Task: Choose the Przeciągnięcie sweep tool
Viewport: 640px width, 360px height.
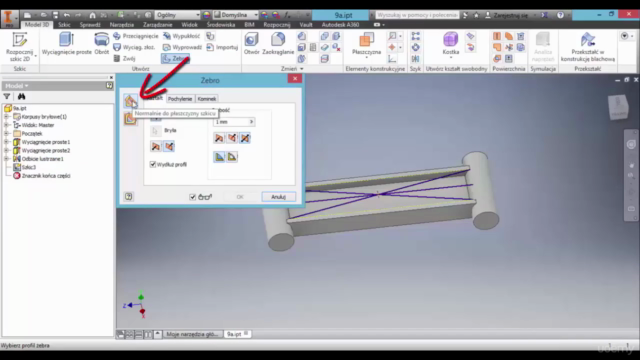Action: tap(136, 36)
